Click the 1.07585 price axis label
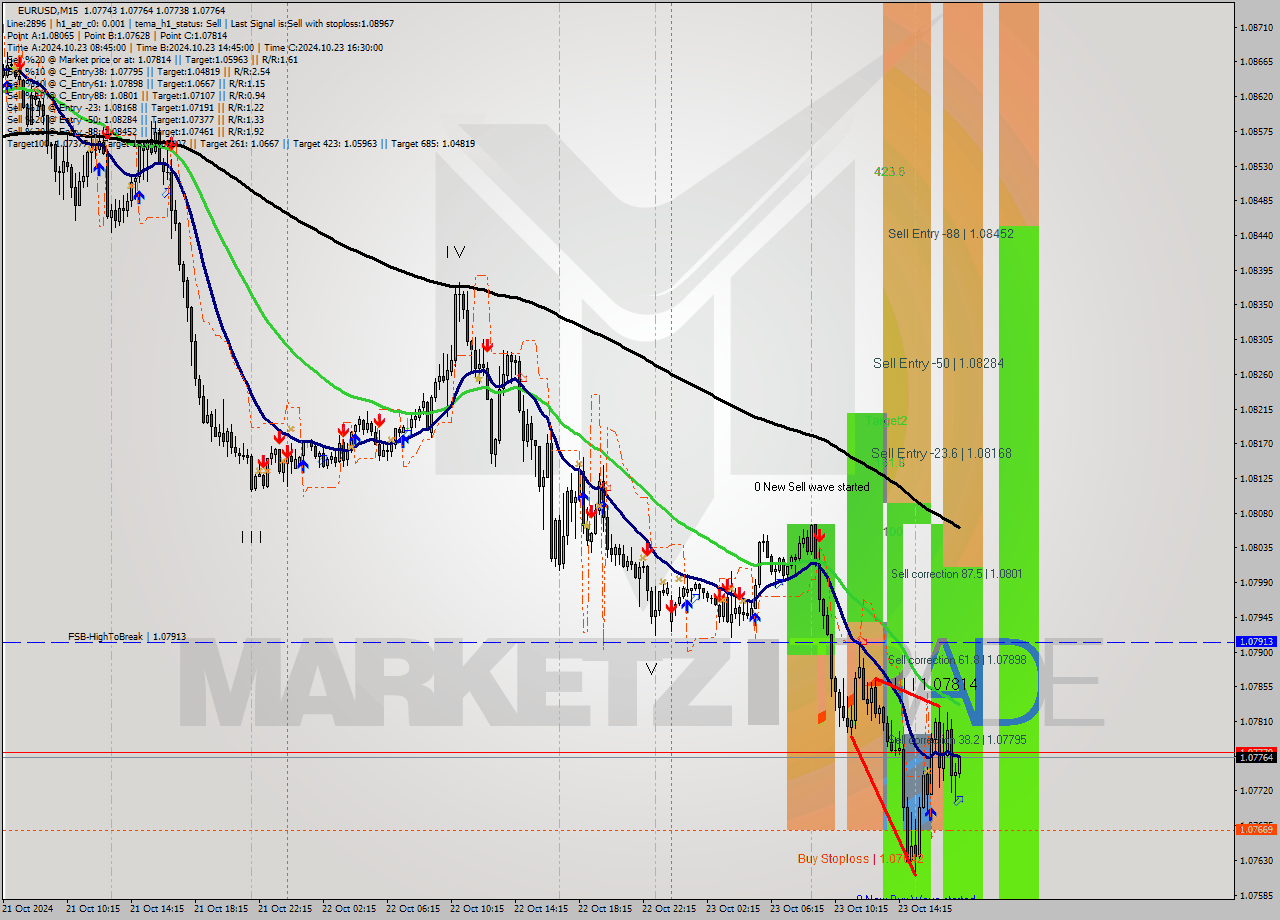This screenshot has height=920, width=1280. 1256,895
